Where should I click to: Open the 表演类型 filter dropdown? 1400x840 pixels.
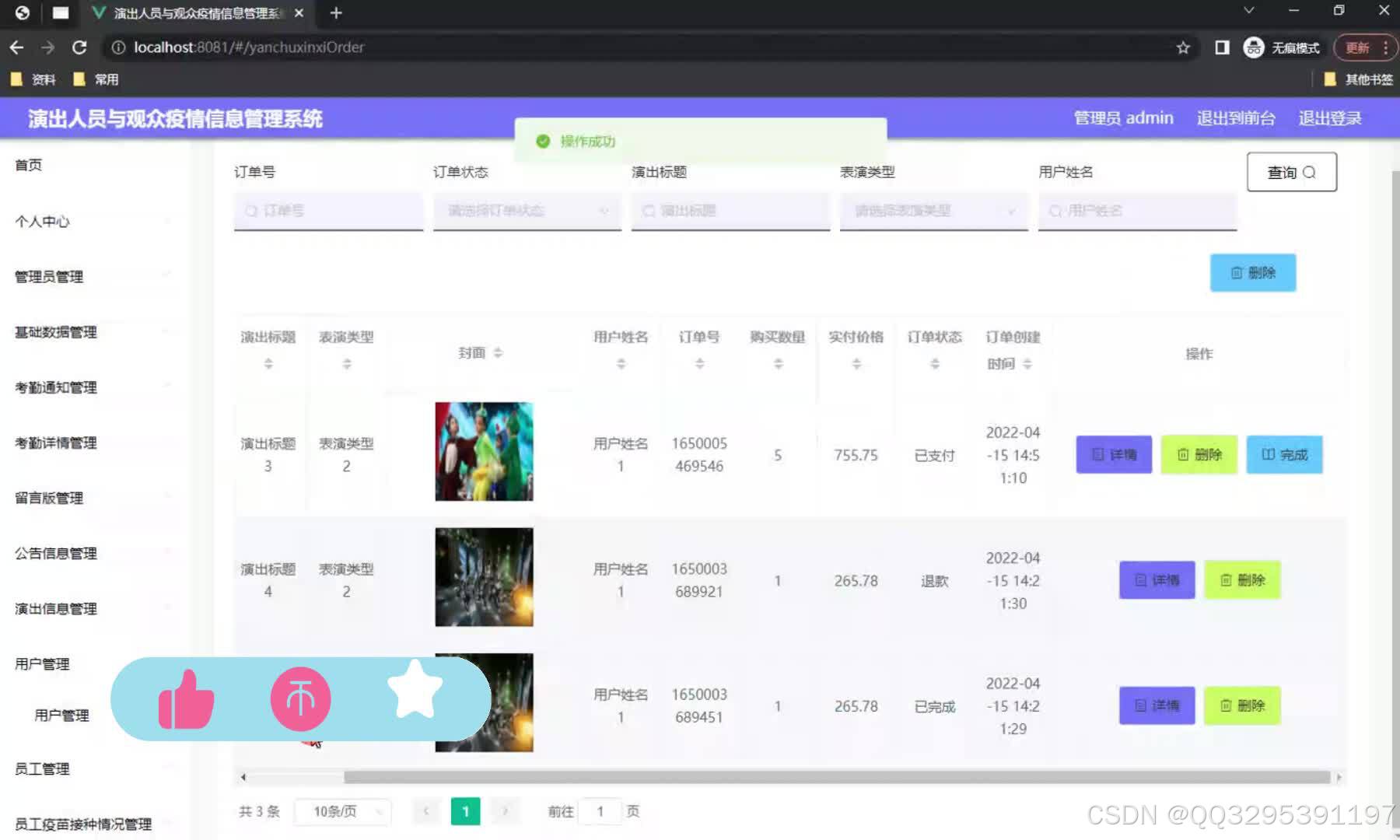[x=933, y=211]
